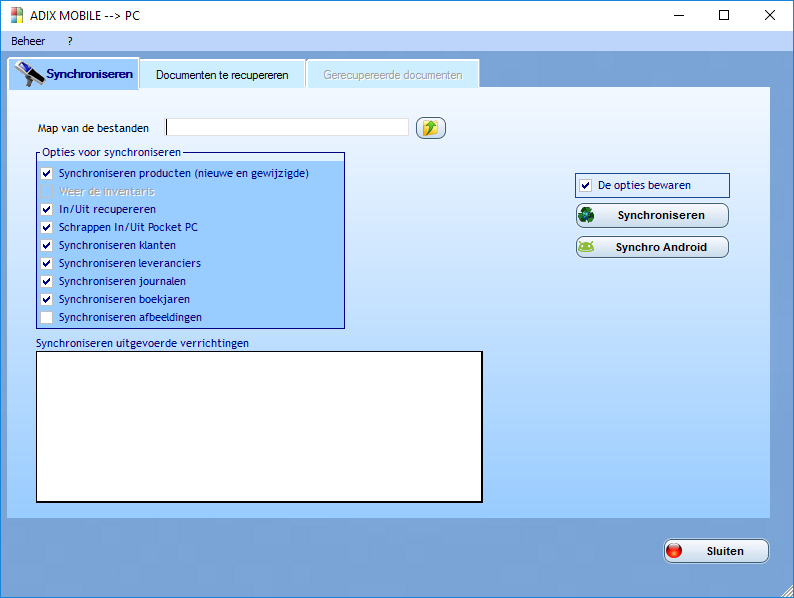Screen dimensions: 794x598
Task: Toggle Synchroniseren boekjaren checkbox
Action: point(47,299)
